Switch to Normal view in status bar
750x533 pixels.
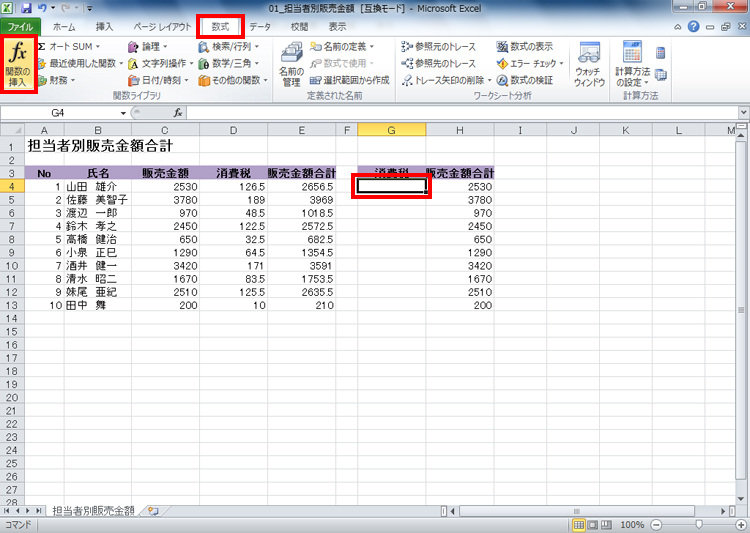pyautogui.click(x=579, y=525)
